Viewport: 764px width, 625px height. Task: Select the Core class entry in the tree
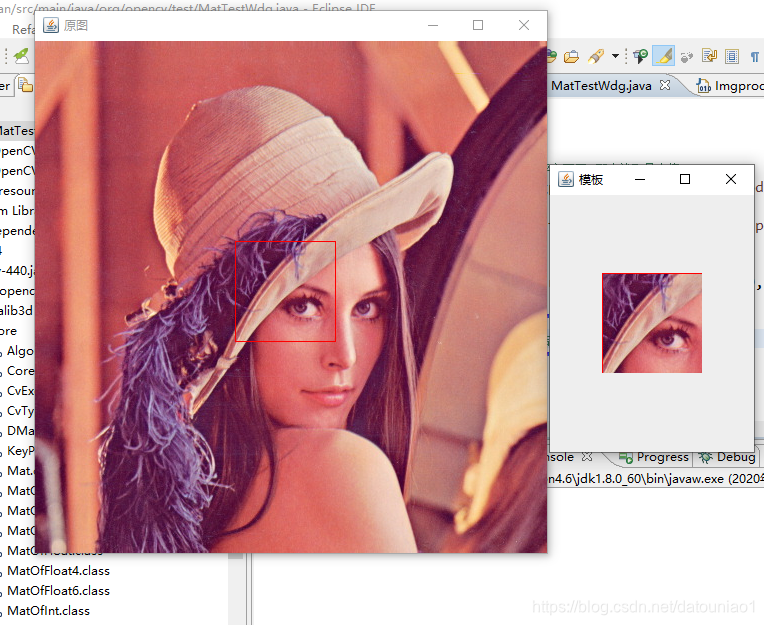18,371
